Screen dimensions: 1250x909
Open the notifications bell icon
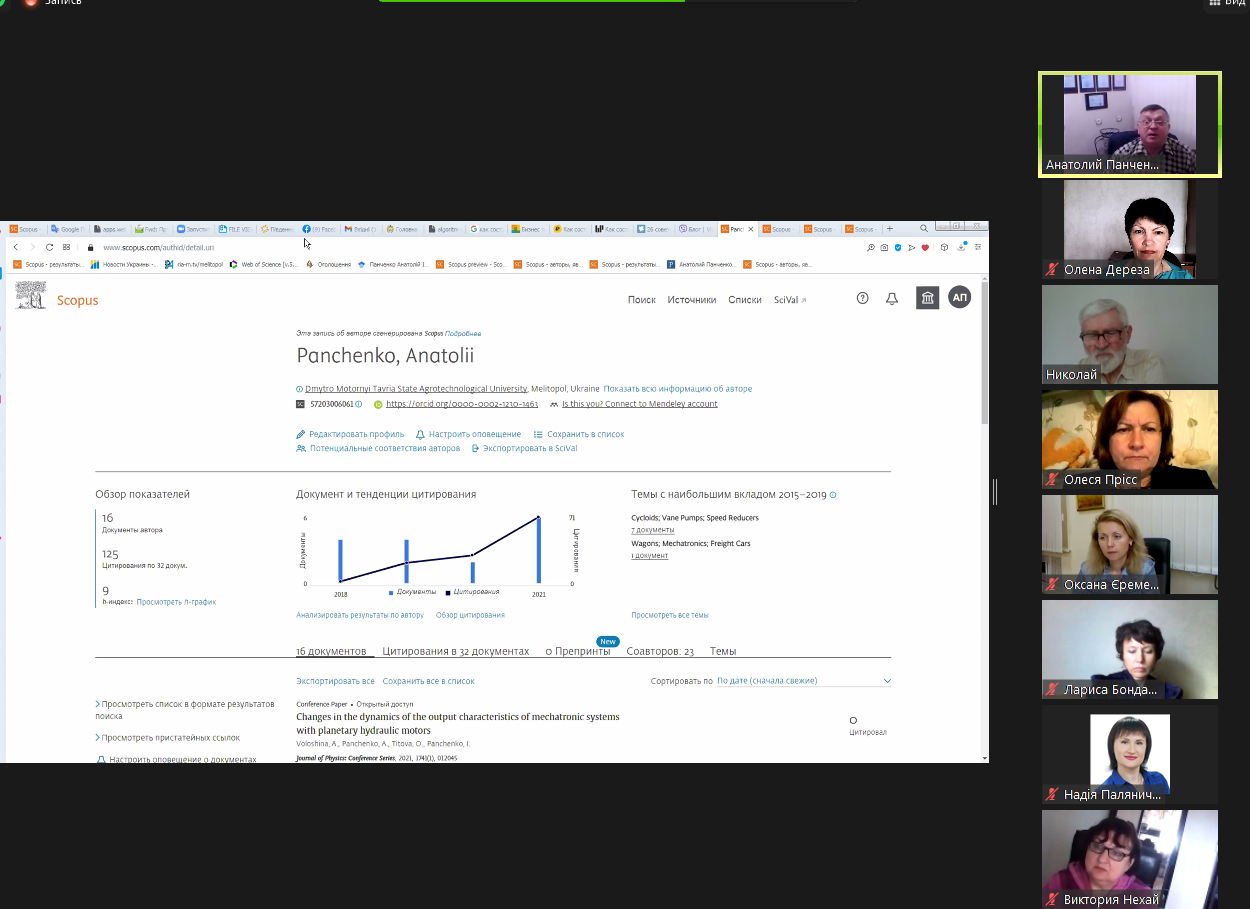click(x=892, y=298)
